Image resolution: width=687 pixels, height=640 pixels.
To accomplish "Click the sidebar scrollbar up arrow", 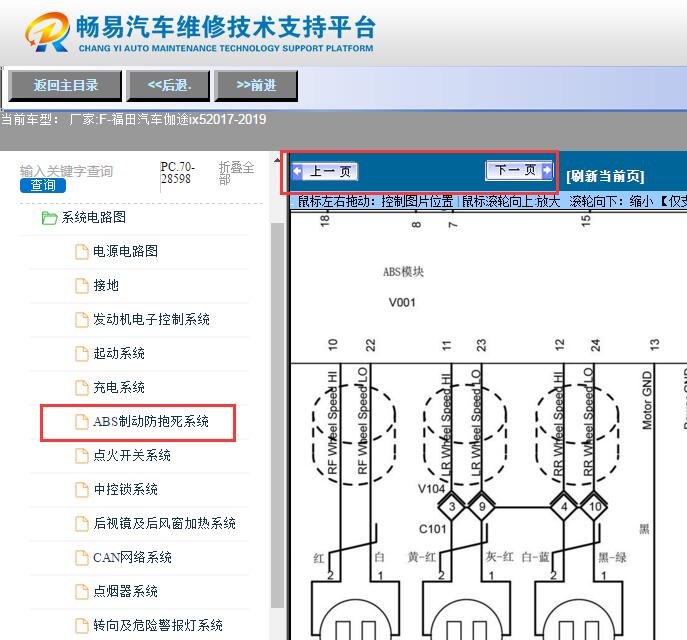I will 277,160.
